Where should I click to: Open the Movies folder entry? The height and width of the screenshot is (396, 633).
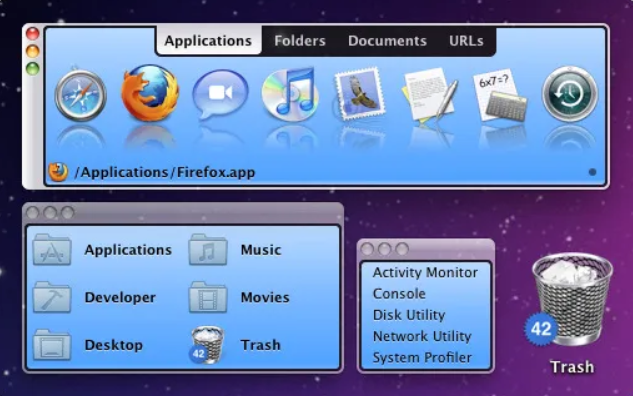(239, 298)
